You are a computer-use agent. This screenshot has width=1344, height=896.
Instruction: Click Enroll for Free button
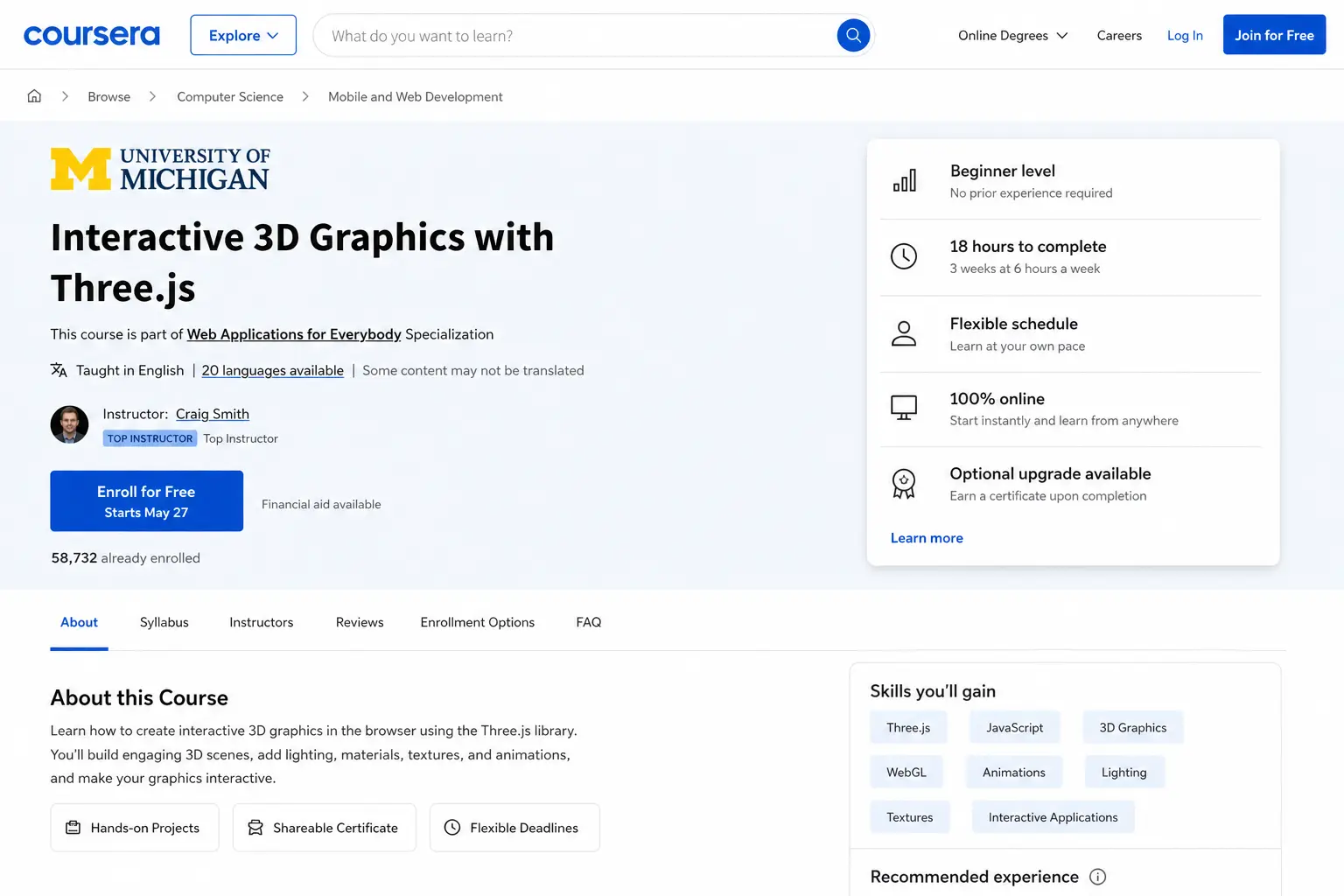tap(146, 500)
